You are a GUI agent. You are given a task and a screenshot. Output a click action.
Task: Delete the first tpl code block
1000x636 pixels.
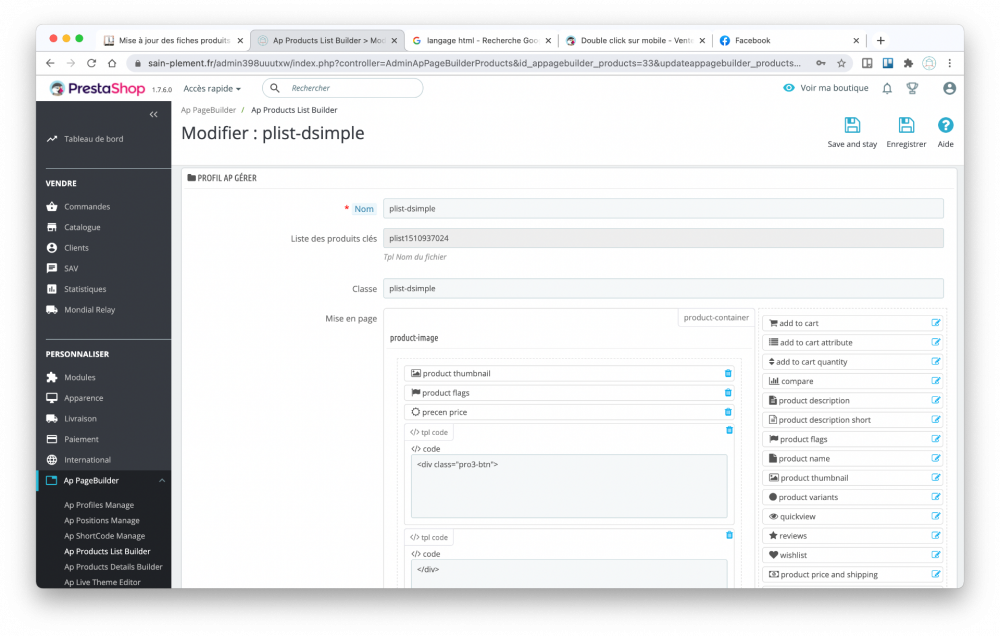tap(729, 431)
